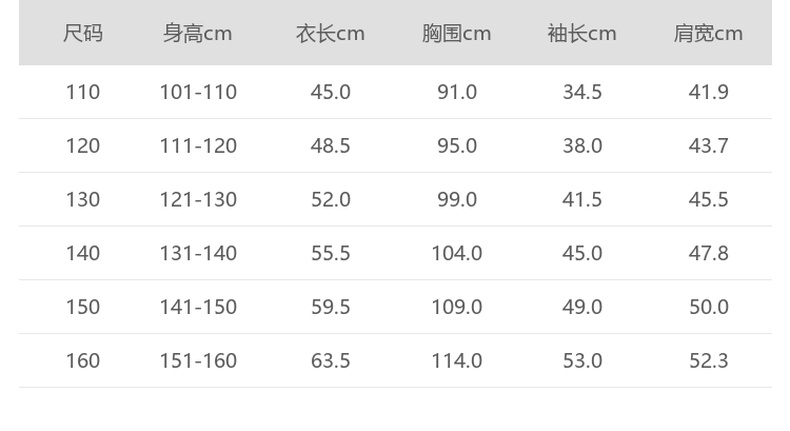Click the 41.9 shoulder width value
The image size is (790, 431).
[x=708, y=92]
